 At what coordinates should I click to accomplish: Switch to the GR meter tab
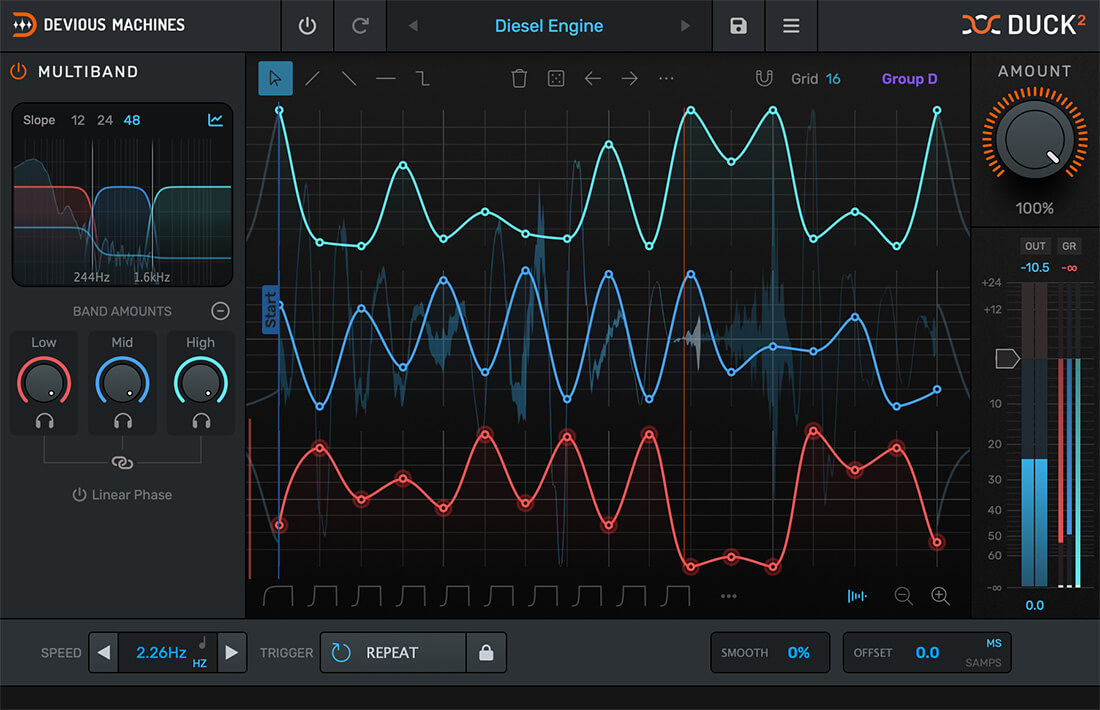[x=1069, y=245]
